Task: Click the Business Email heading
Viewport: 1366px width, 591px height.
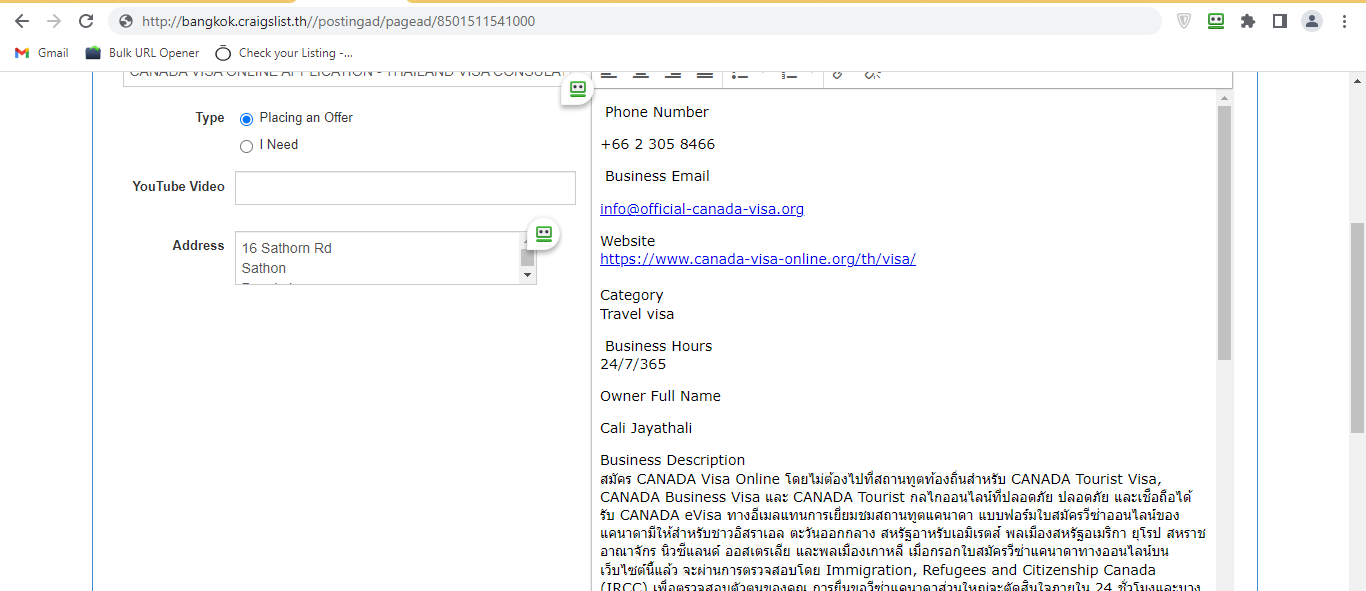Action: [657, 176]
